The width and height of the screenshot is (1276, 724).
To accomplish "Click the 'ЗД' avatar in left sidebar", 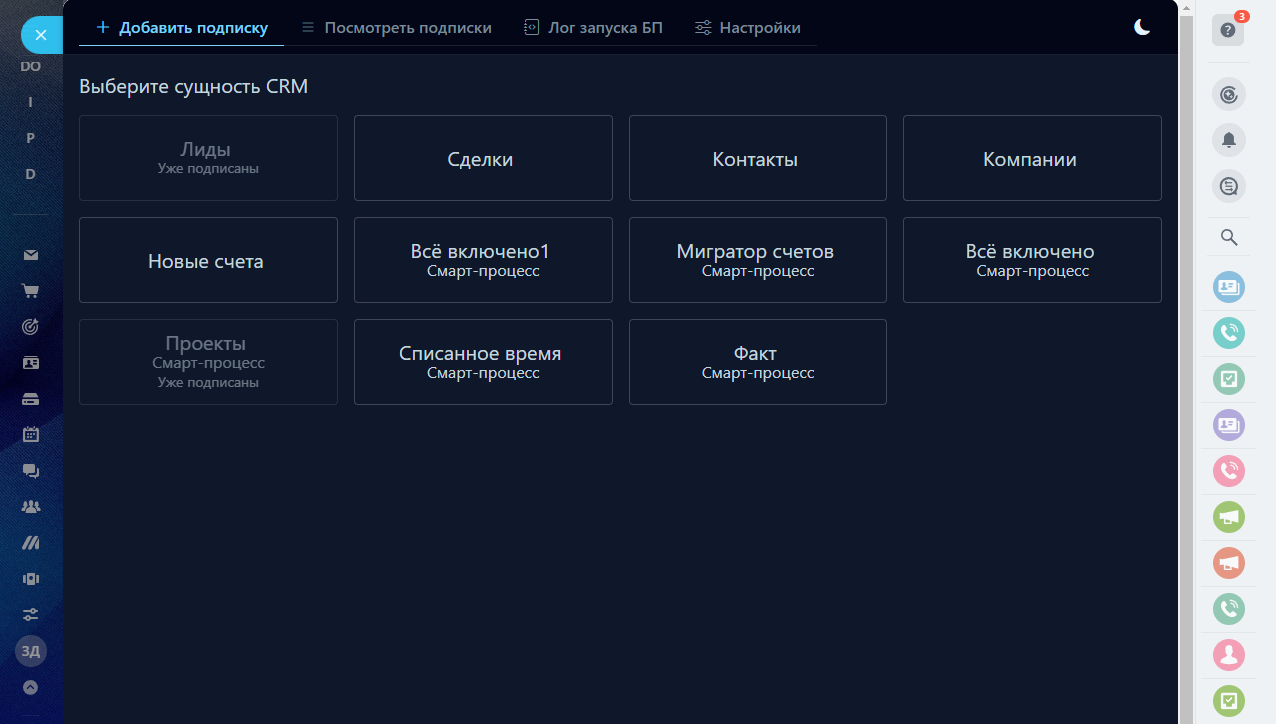I will coord(31,651).
